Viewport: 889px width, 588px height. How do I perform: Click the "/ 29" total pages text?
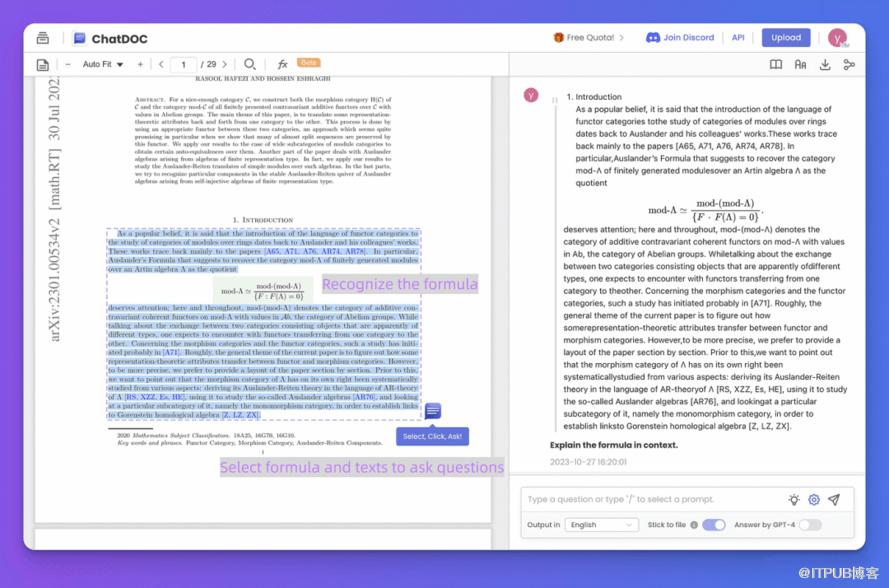(209, 65)
